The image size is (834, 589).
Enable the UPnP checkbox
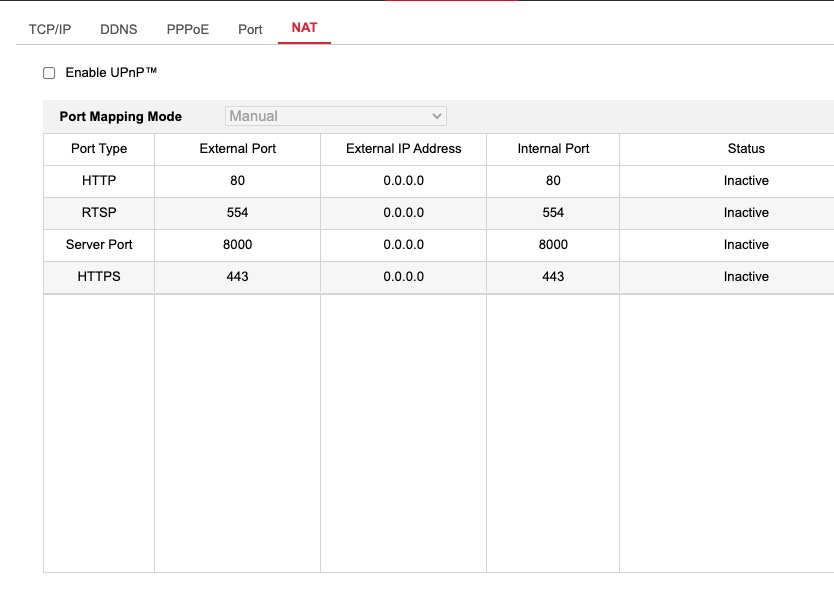(49, 73)
